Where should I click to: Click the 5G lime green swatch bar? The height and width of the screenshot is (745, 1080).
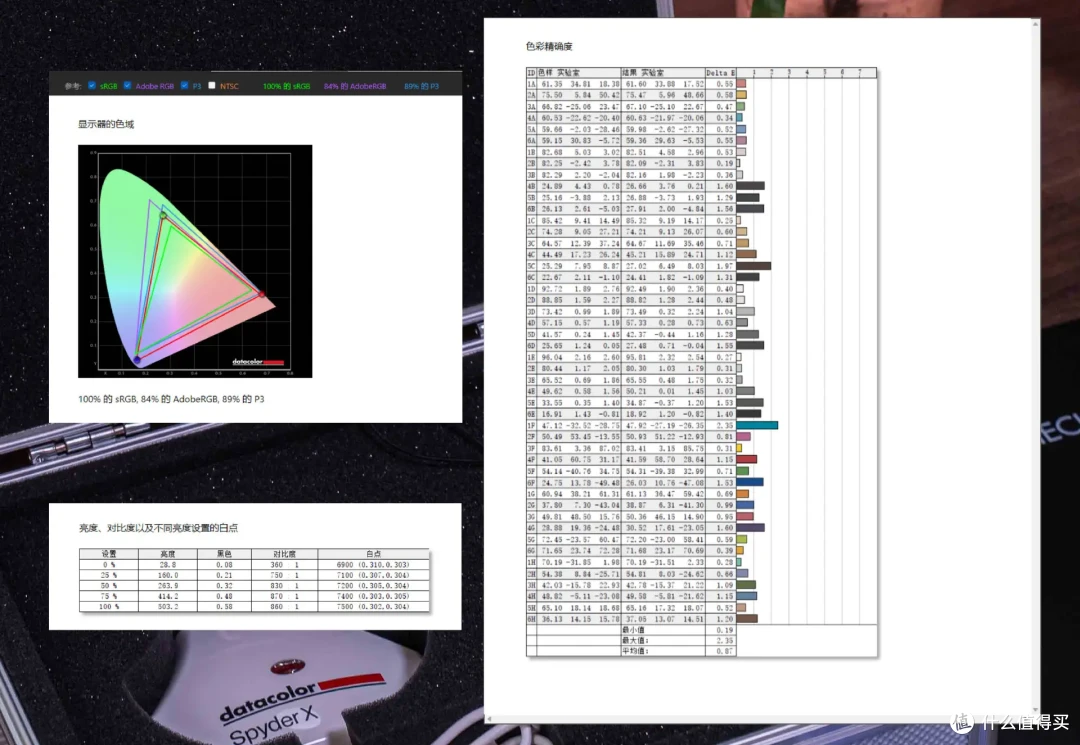pyautogui.click(x=742, y=539)
